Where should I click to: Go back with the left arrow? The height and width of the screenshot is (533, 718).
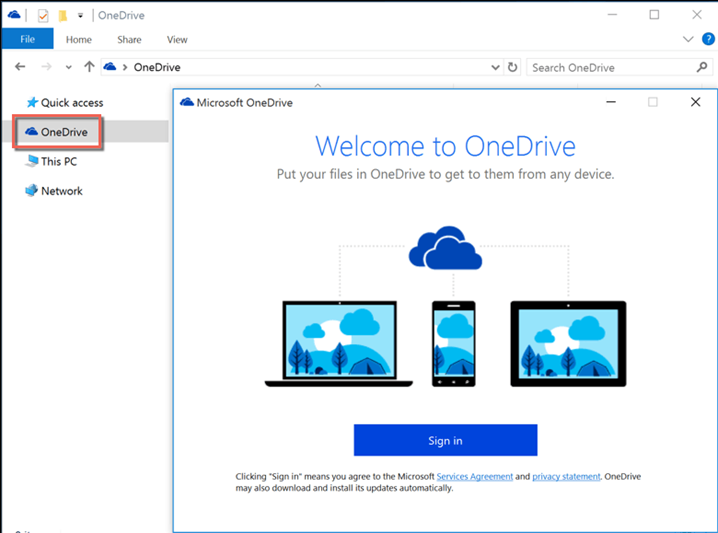tap(20, 67)
